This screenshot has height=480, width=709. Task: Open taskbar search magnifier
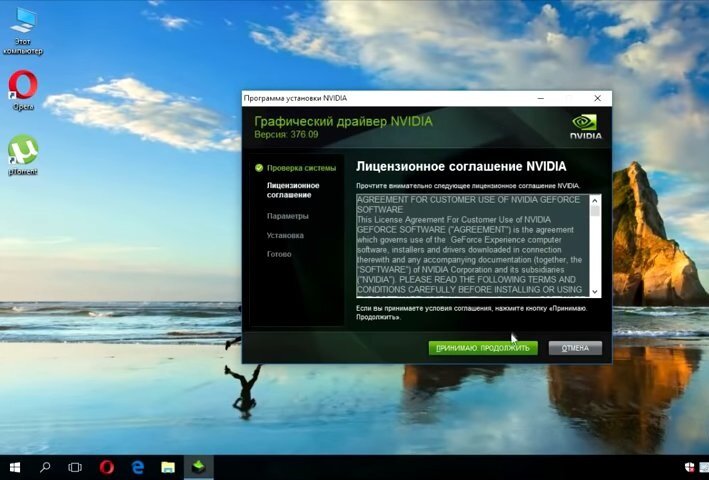click(45, 467)
